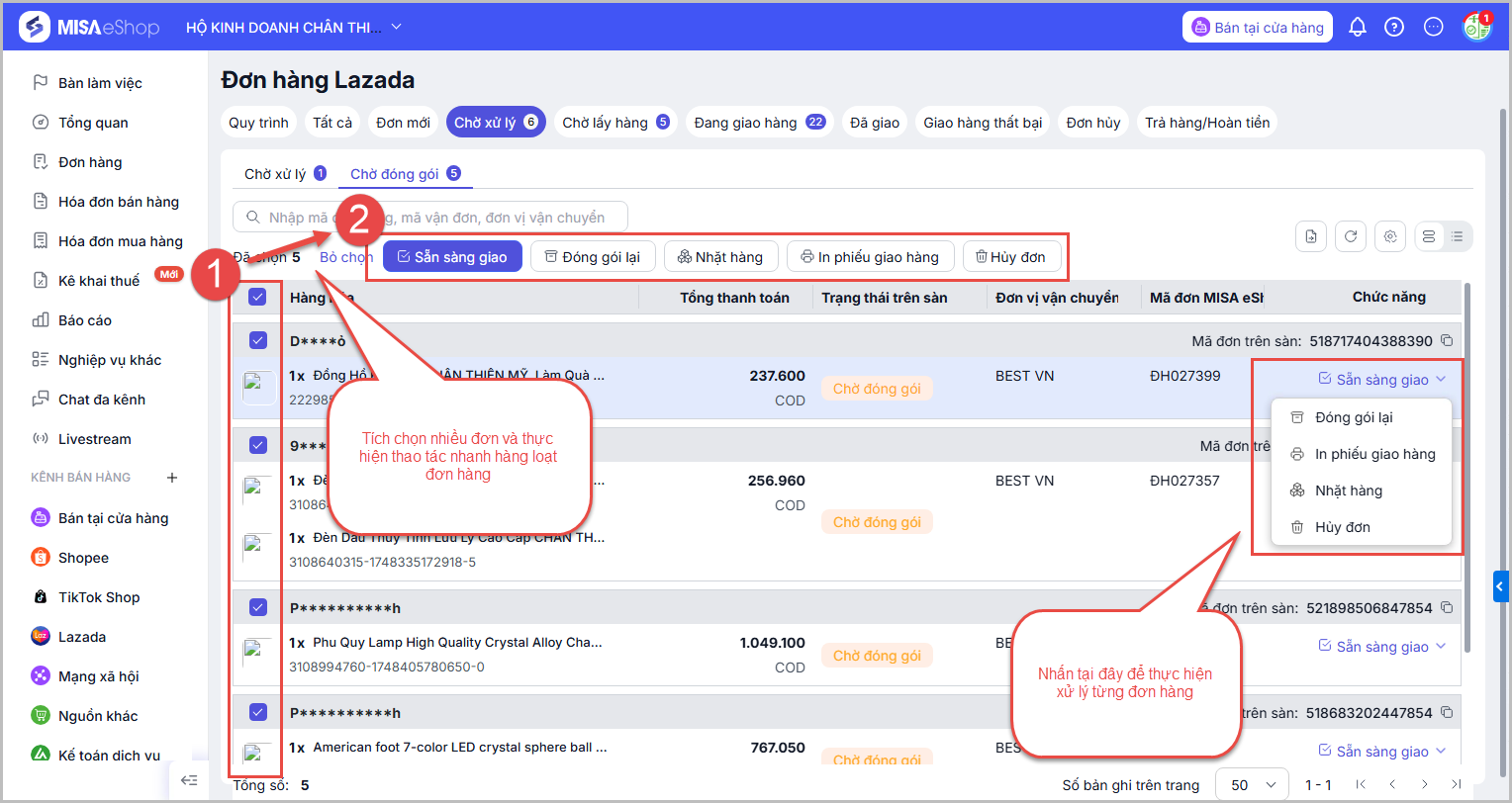Collapse the left sidebar
Viewport: 1512px width, 803px height.
pos(189,780)
